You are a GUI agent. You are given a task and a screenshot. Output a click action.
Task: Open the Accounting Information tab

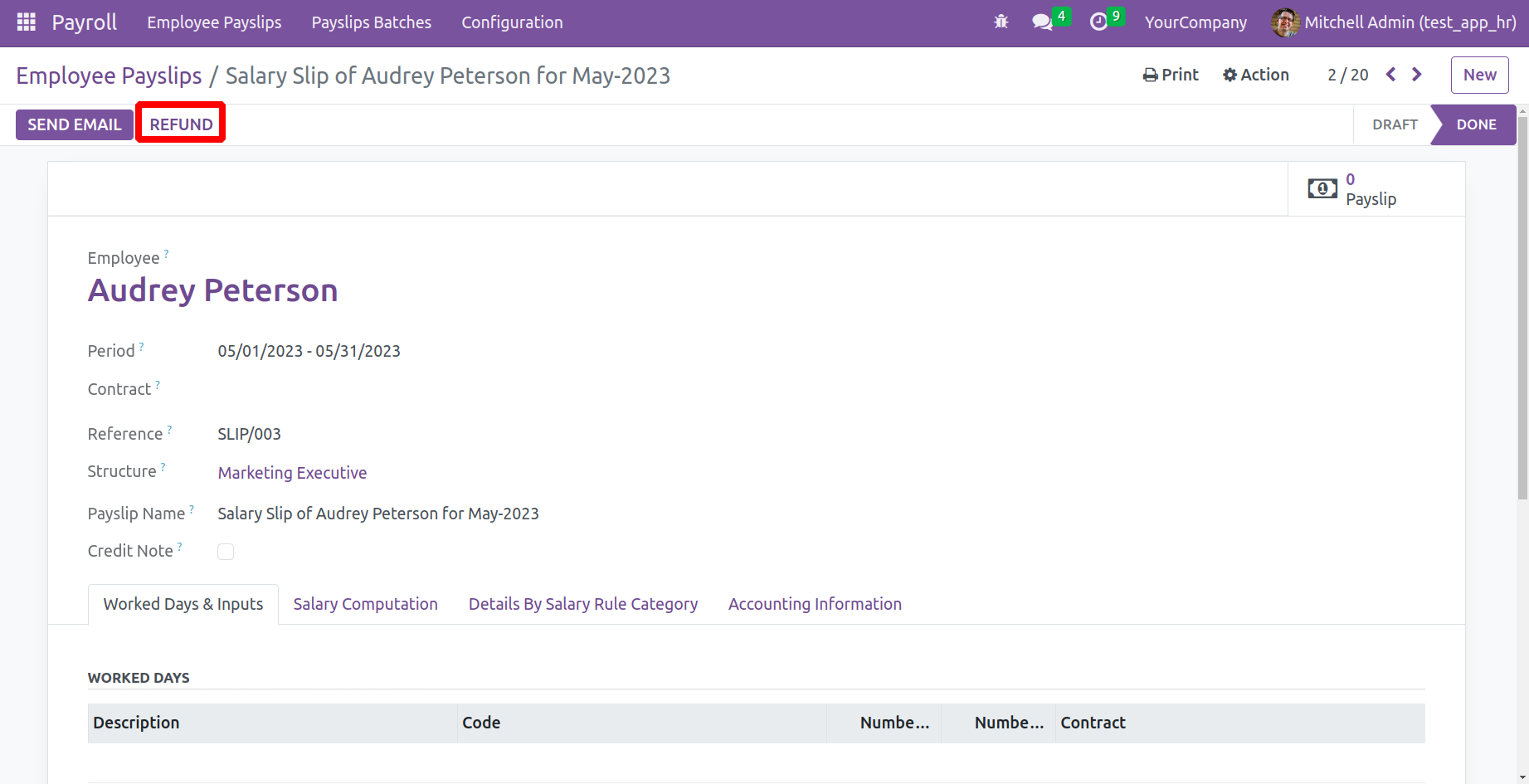pyautogui.click(x=815, y=604)
